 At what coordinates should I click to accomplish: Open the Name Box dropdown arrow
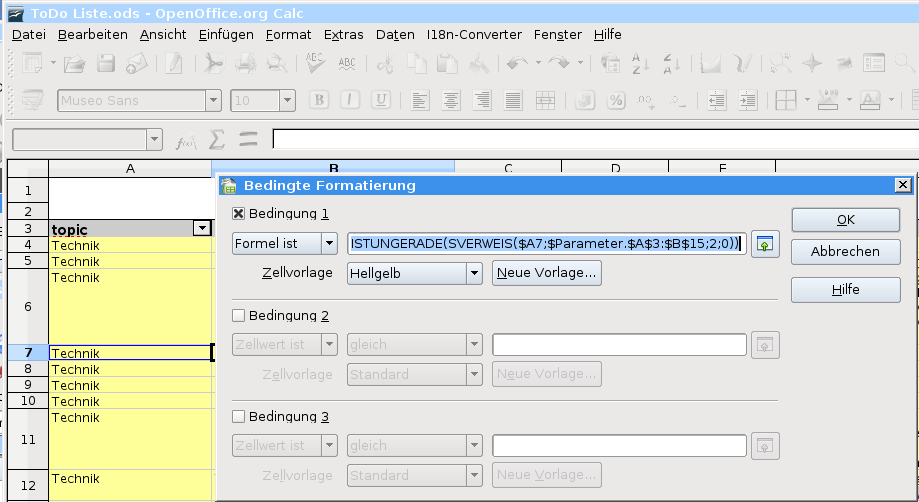pos(155,140)
